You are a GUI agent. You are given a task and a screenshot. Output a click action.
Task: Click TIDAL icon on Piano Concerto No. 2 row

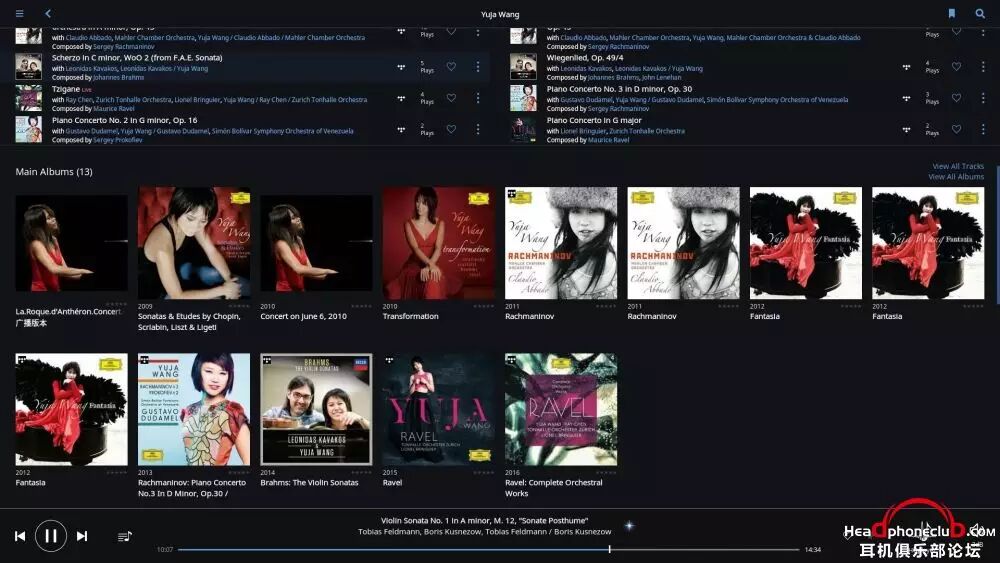coord(401,129)
